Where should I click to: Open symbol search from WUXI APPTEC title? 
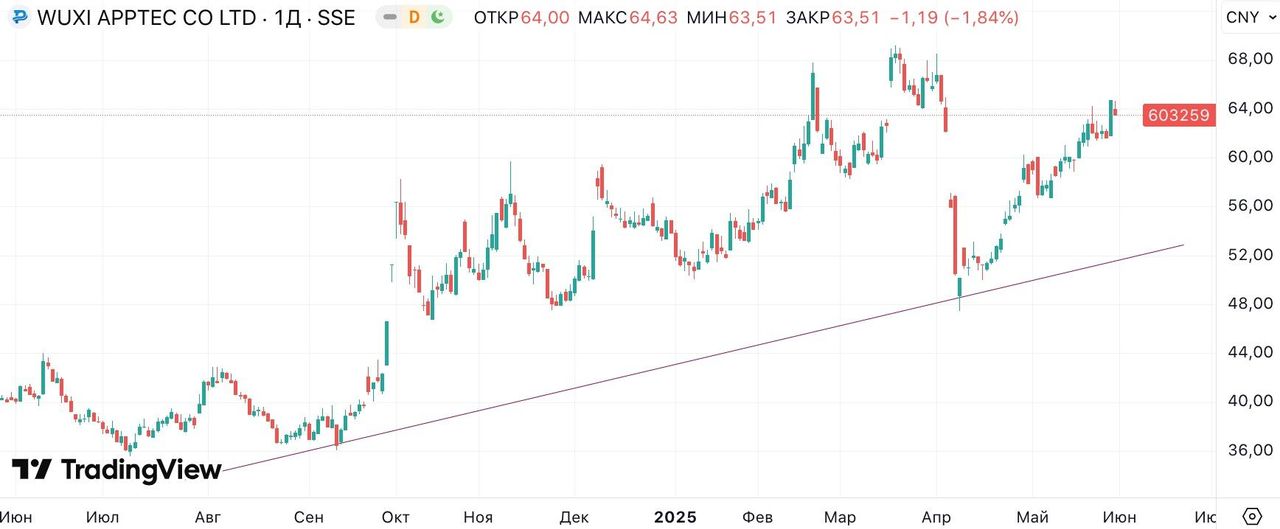195,17
